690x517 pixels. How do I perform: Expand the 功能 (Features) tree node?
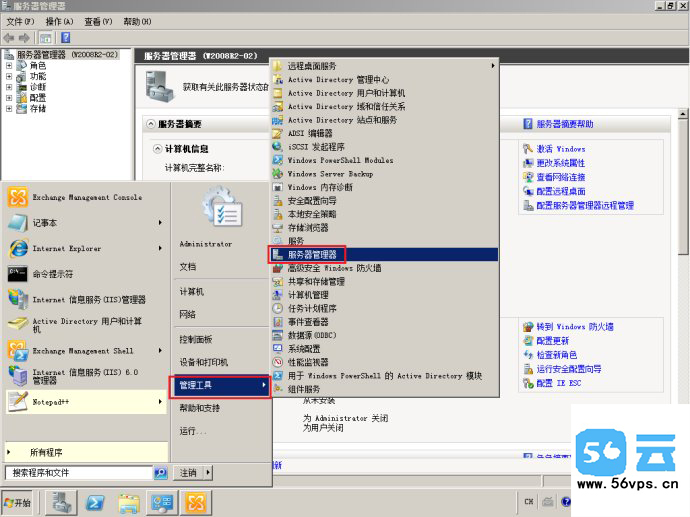click(9, 76)
